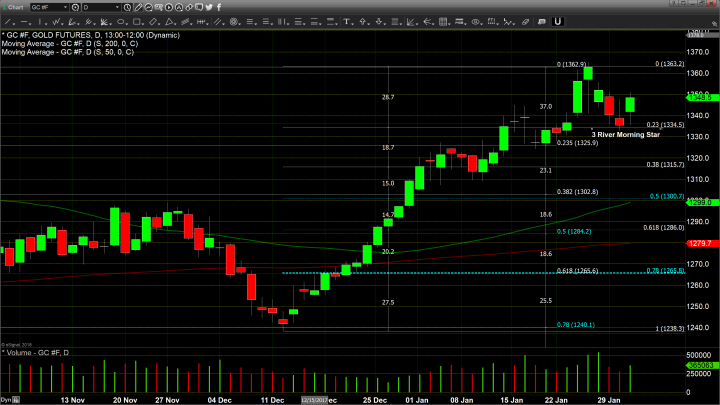This screenshot has height=405, width=720.
Task: Select the horizontal line drawing tool
Action: pyautogui.click(x=148, y=7)
